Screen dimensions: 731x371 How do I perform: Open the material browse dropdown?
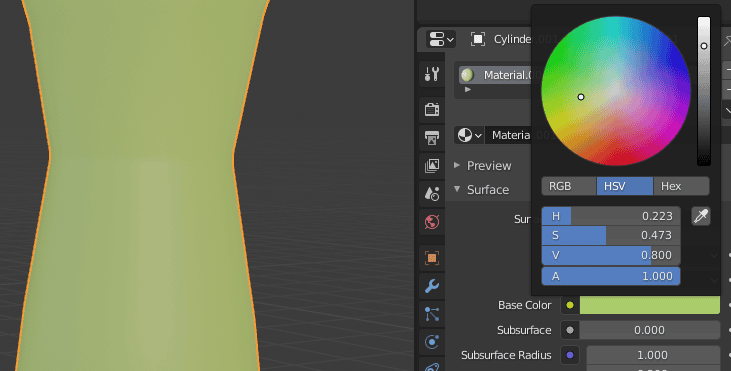click(x=469, y=135)
